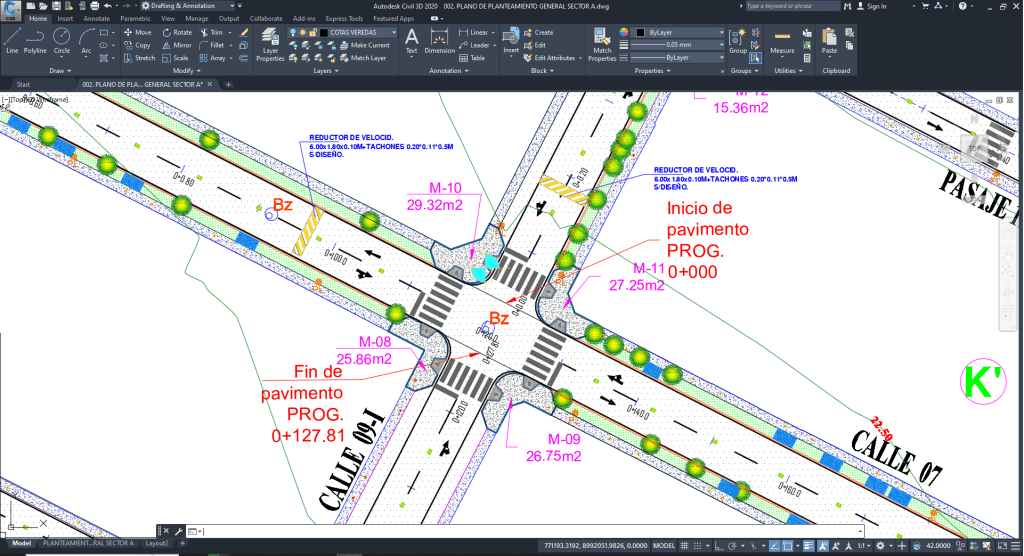
Task: Click the Group tool
Action: pyautogui.click(x=738, y=41)
